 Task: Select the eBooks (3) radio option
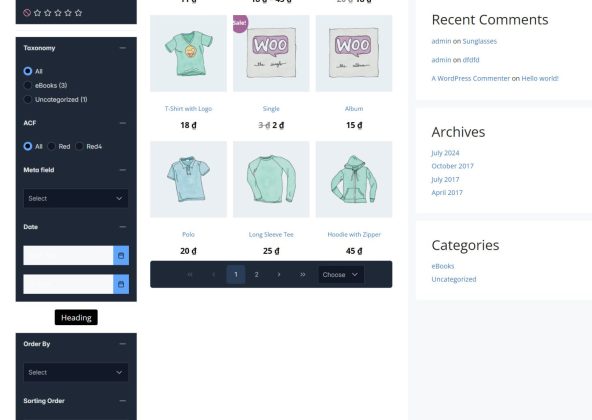click(x=28, y=85)
